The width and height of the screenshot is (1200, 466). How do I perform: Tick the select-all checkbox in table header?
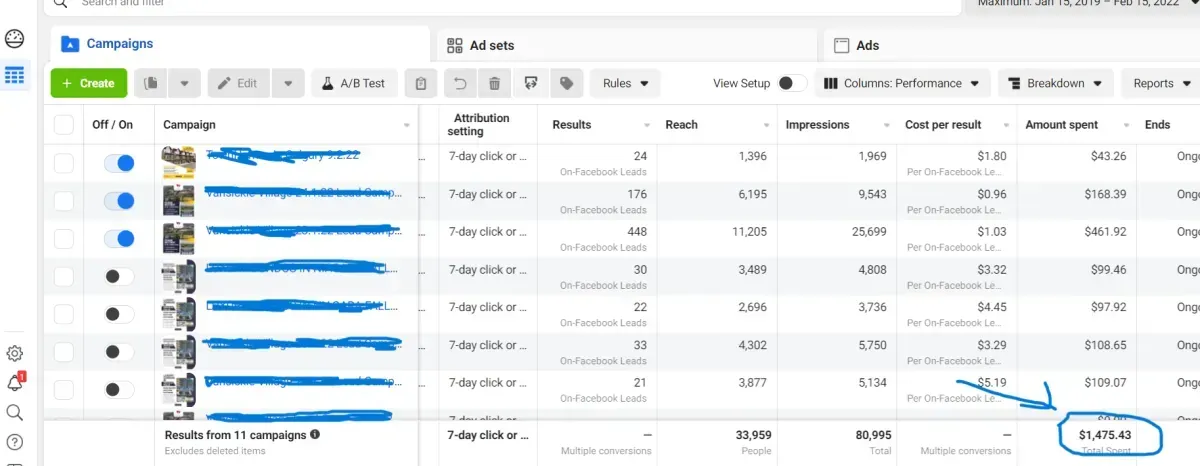(64, 125)
